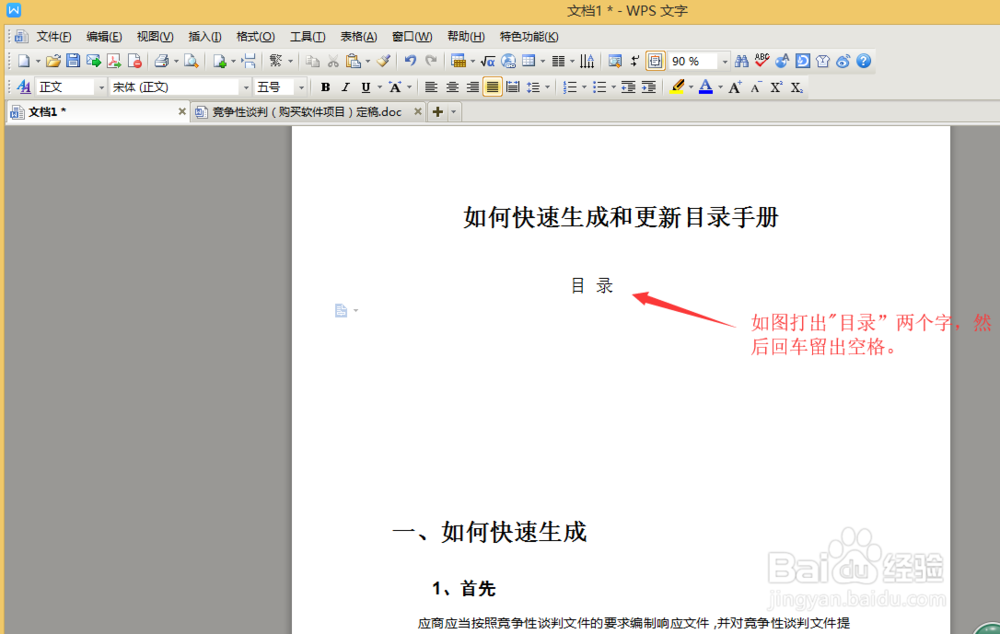The width and height of the screenshot is (1000, 634).
Task: Open the columns dropdown arrow
Action: (572, 61)
